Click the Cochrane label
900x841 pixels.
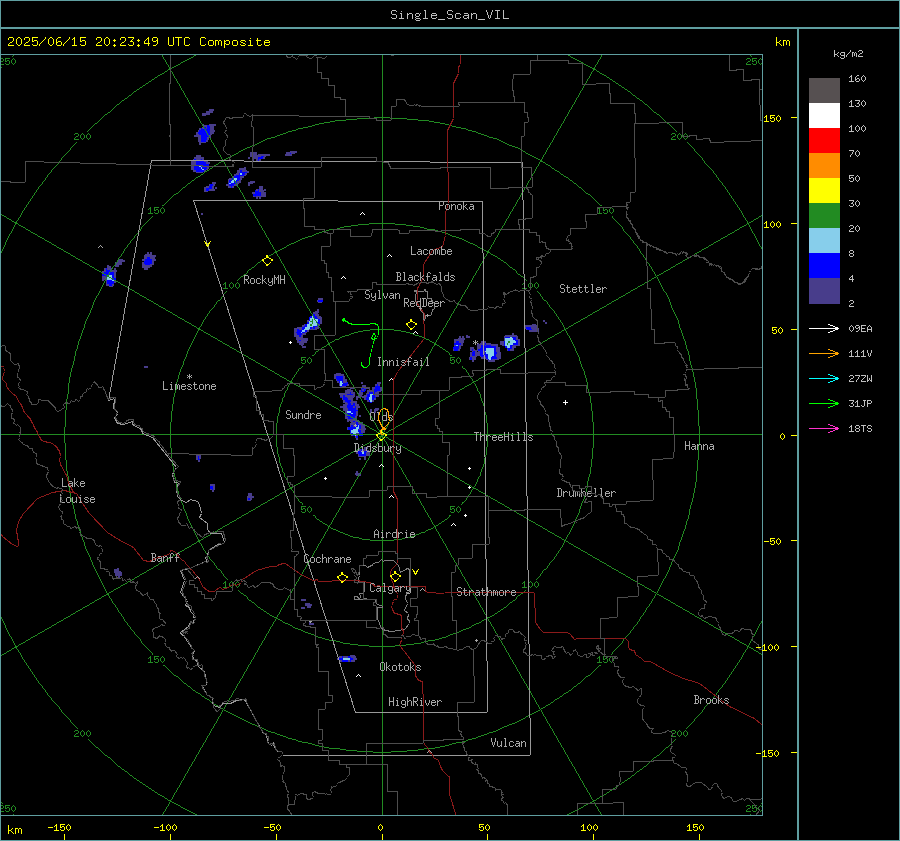pos(327,559)
